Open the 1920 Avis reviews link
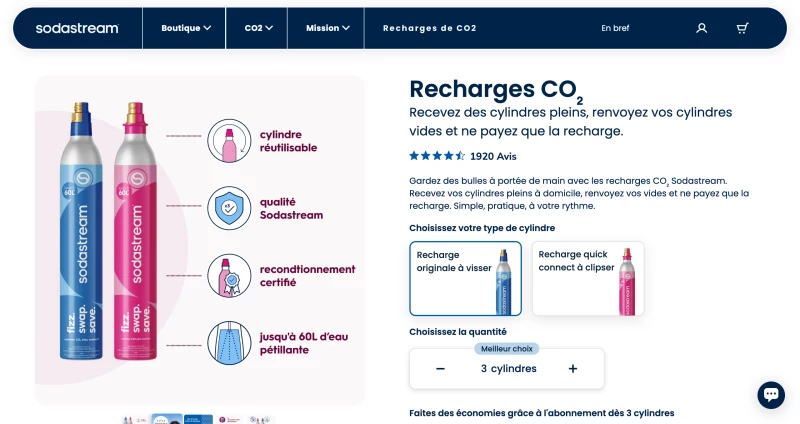 493,156
